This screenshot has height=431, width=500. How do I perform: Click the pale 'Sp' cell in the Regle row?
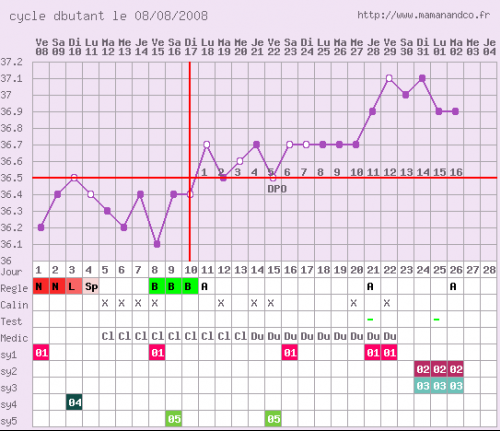91,286
